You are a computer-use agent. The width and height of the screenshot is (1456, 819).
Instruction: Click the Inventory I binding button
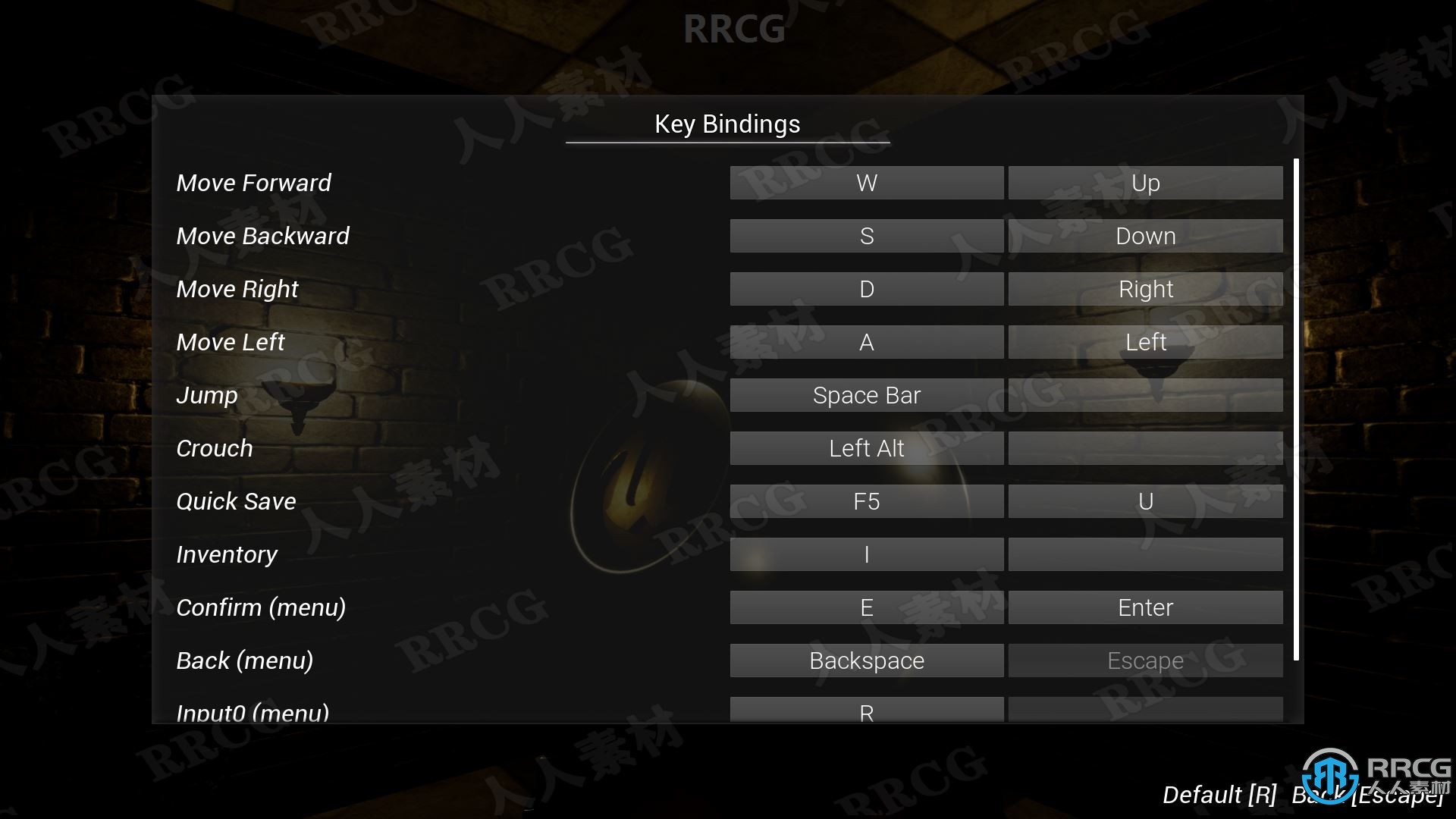pyautogui.click(x=865, y=554)
